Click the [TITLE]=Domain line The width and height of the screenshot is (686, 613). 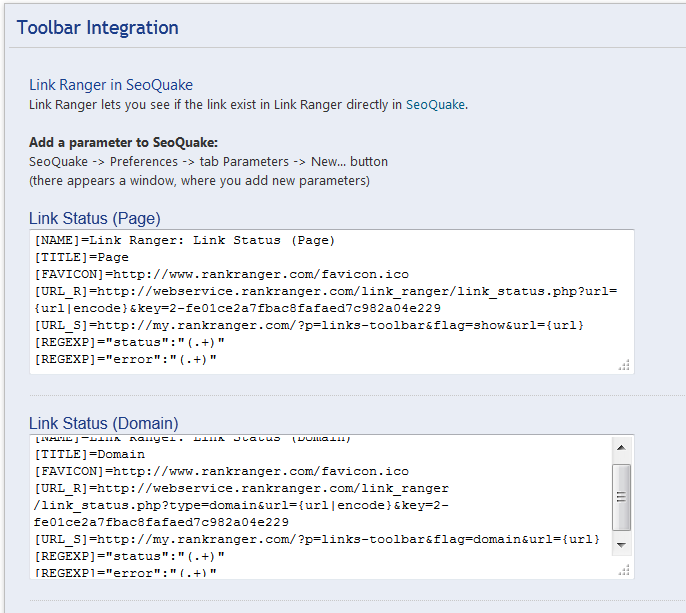point(89,454)
